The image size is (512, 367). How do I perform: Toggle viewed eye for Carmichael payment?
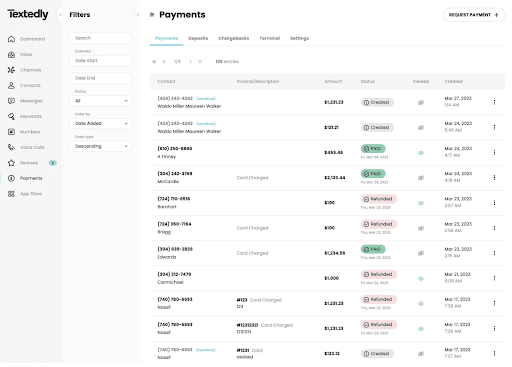click(421, 279)
